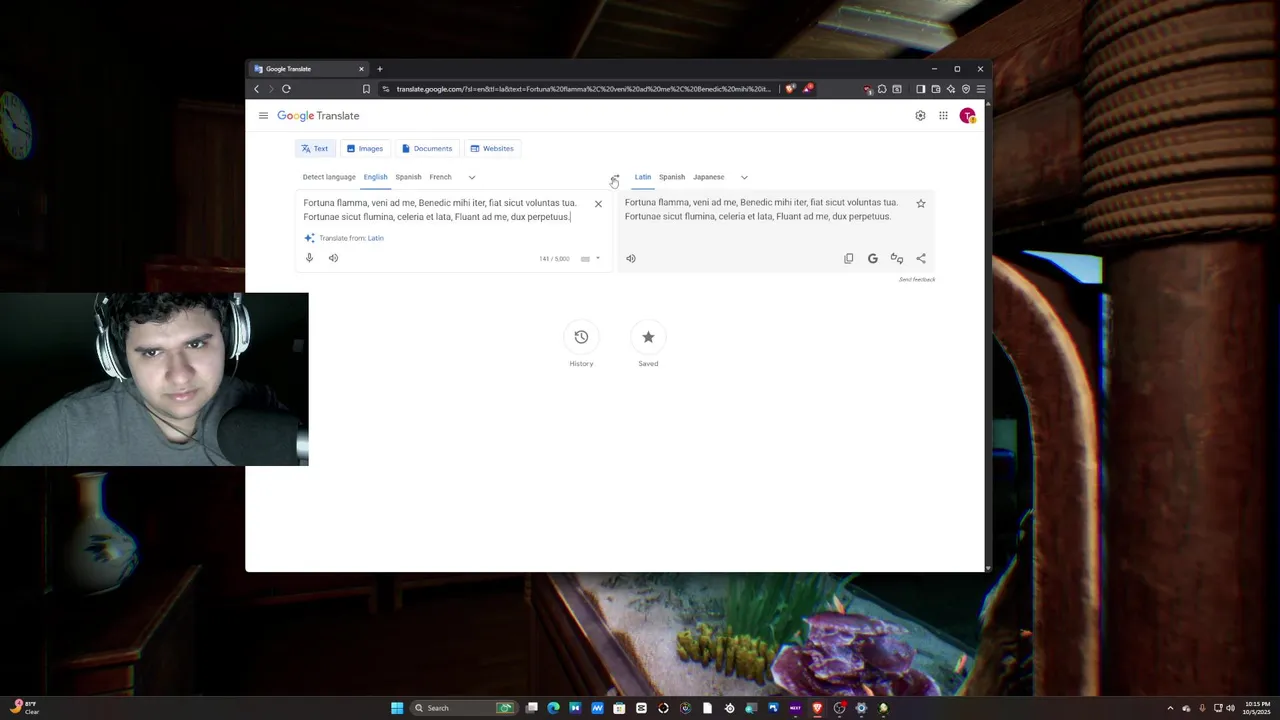Swap source and target languages

614,178
